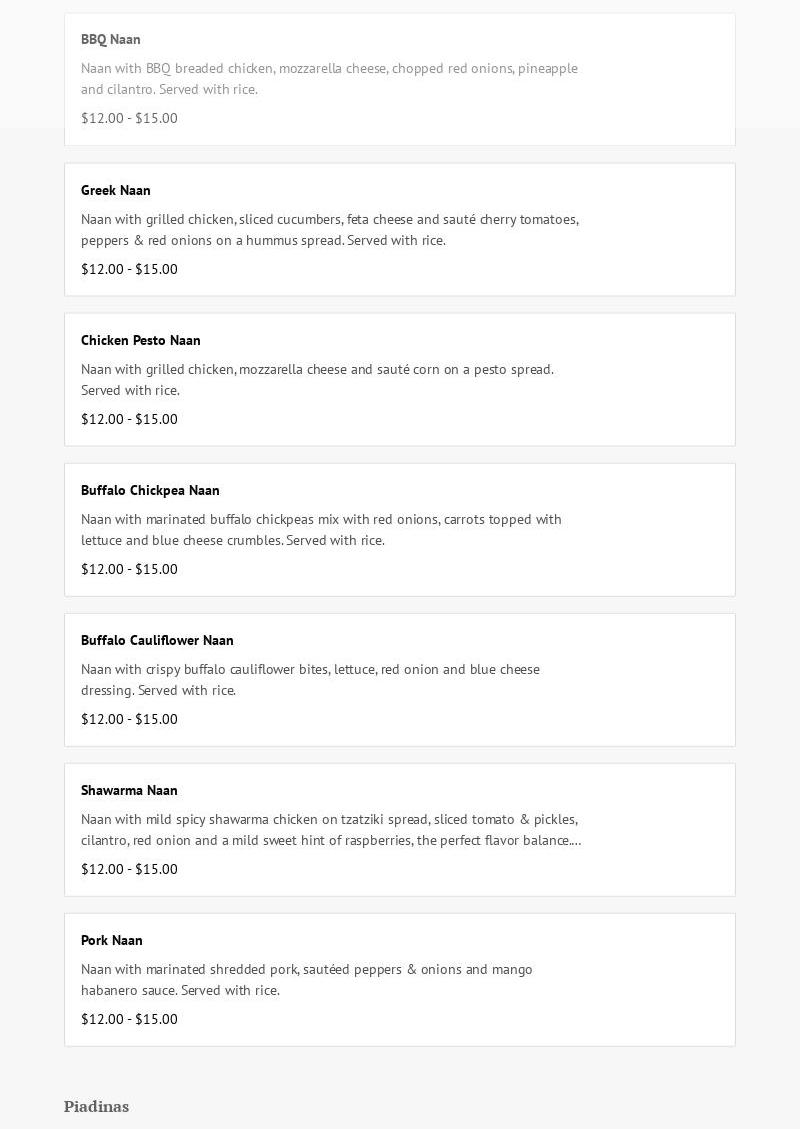The image size is (800, 1129).
Task: Click the BBQ Naan price range
Action: (129, 118)
